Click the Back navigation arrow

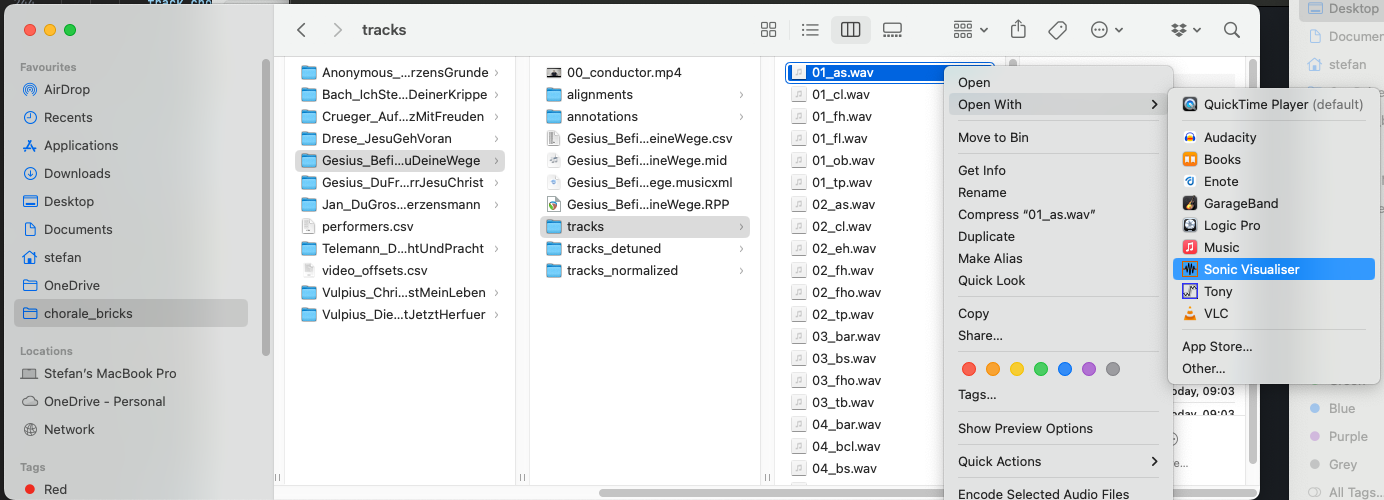pos(301,30)
